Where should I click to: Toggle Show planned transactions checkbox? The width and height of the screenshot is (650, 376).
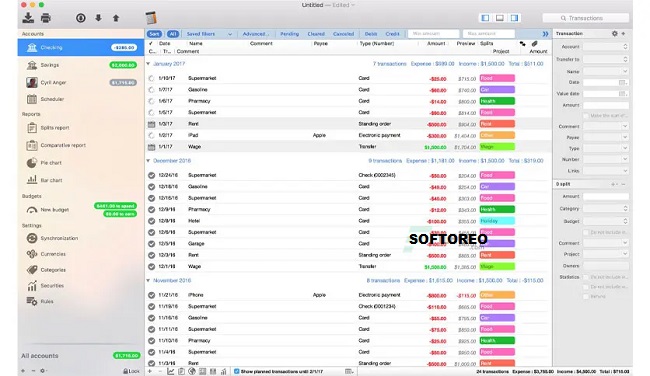(236, 371)
